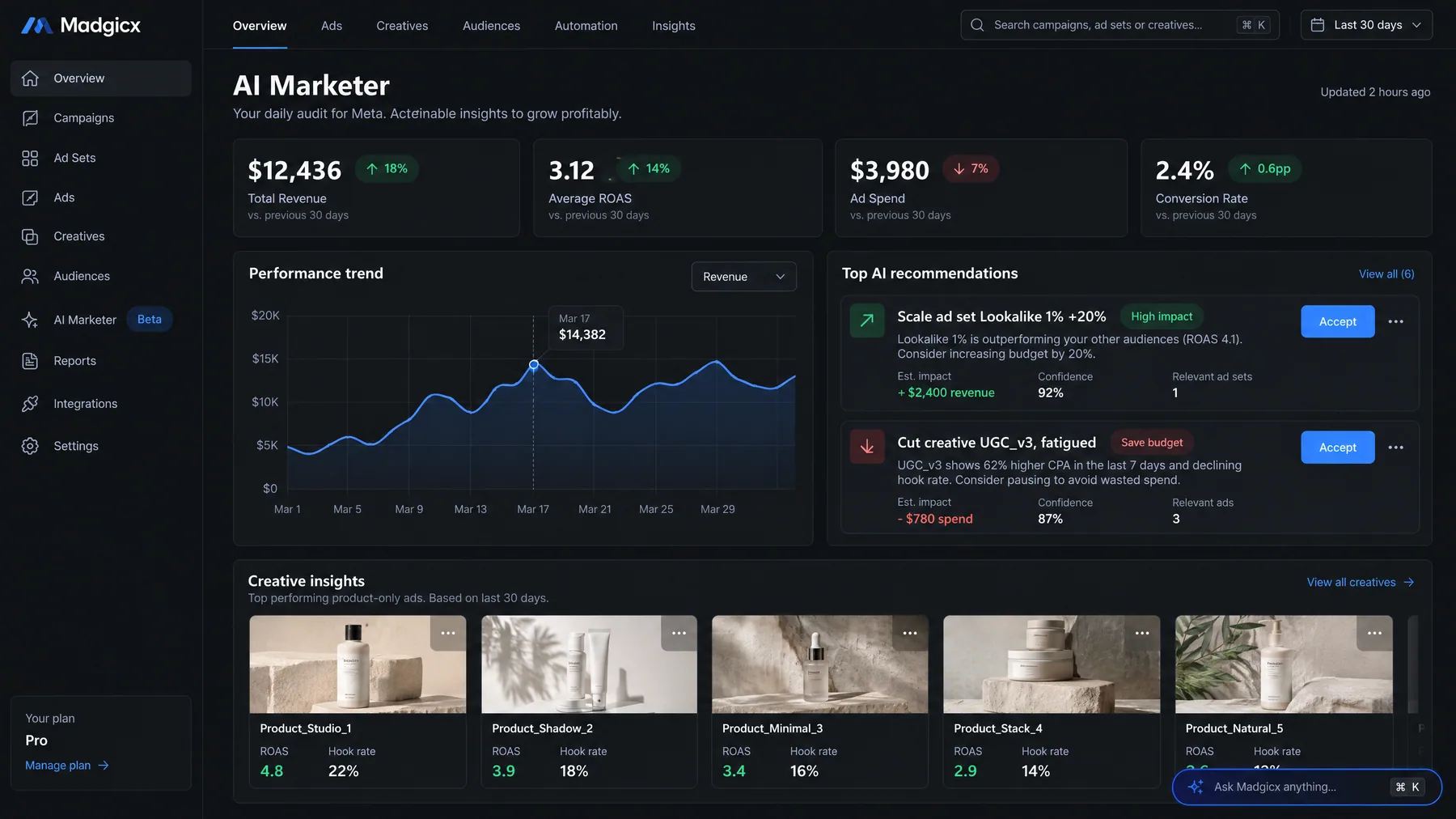The height and width of the screenshot is (819, 1456).
Task: Click the Manage plan link
Action: [67, 766]
